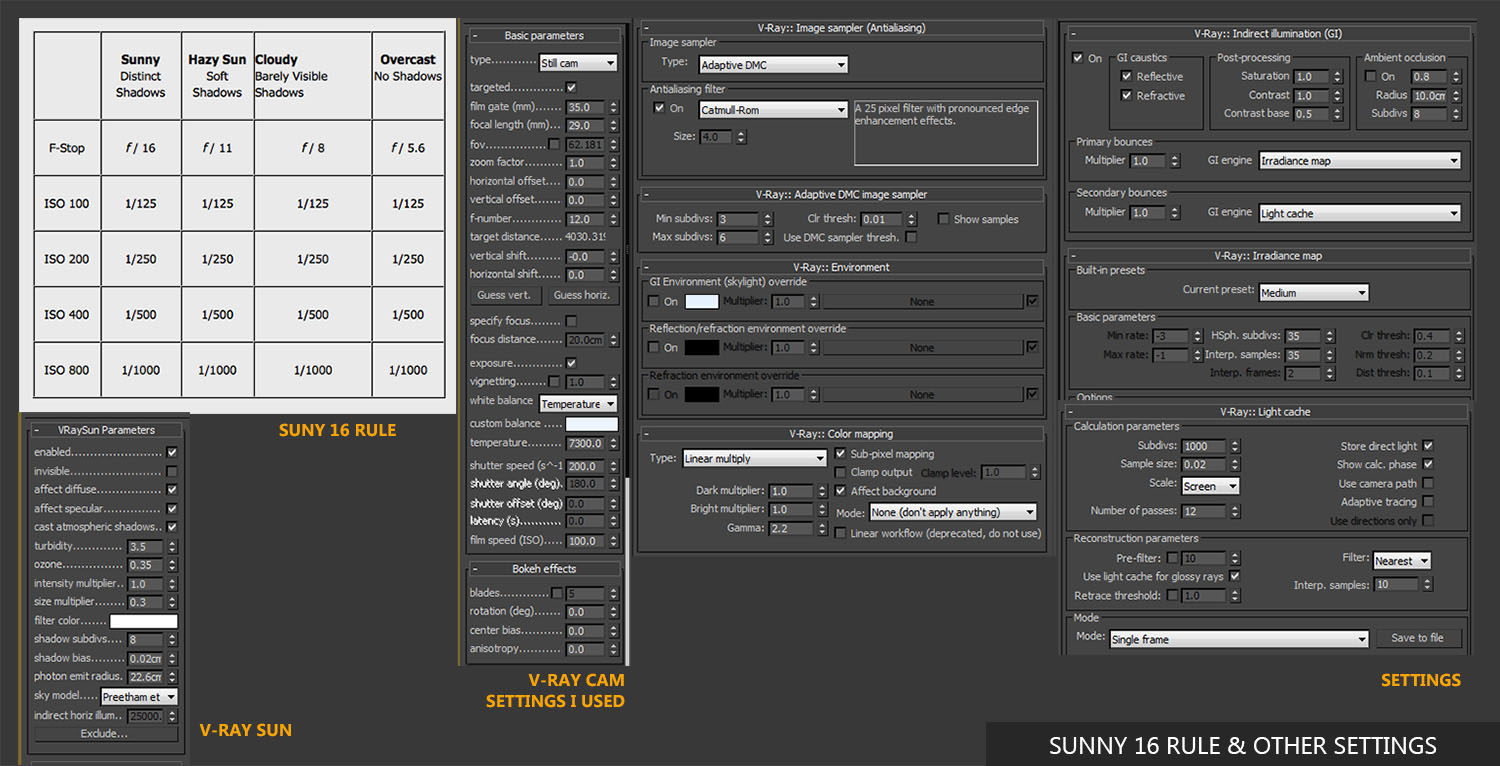The image size is (1500, 766).
Task: Open the camera type Still cam dropdown
Action: (x=577, y=62)
